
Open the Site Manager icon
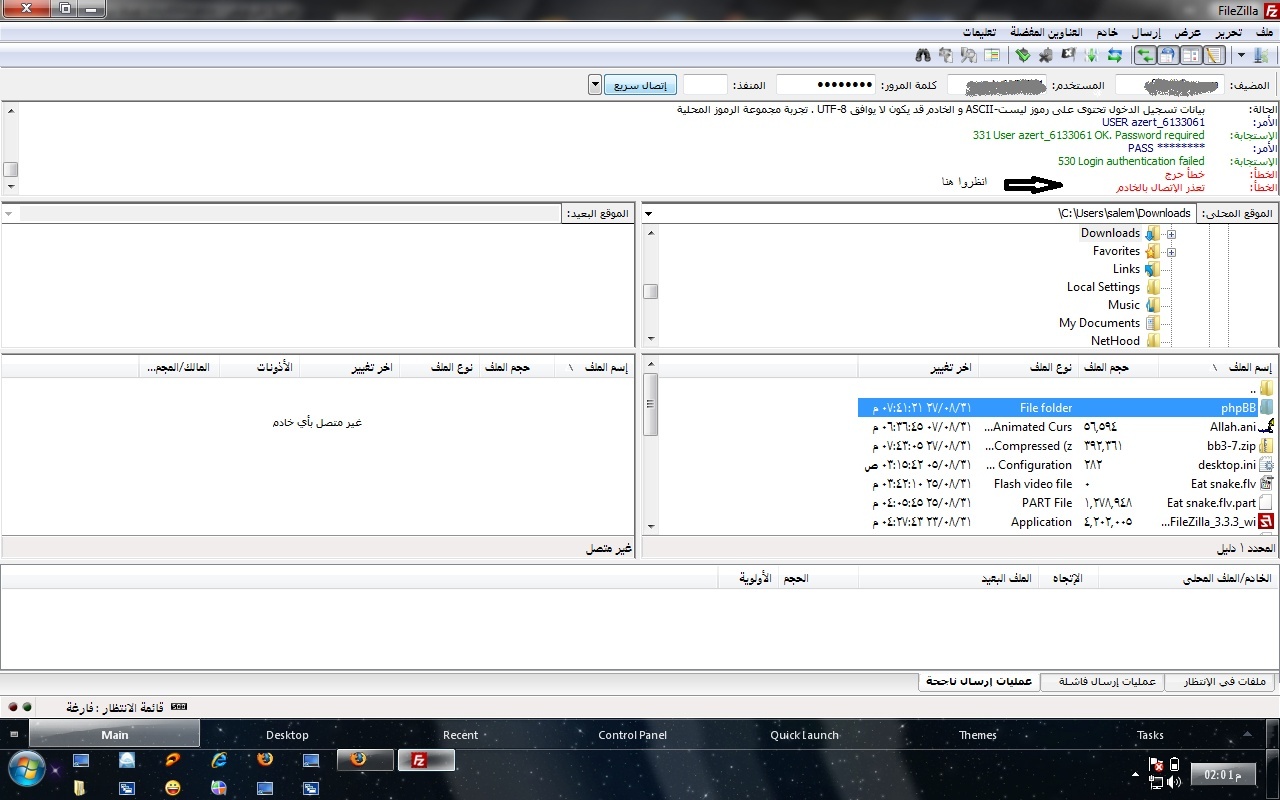(1262, 56)
